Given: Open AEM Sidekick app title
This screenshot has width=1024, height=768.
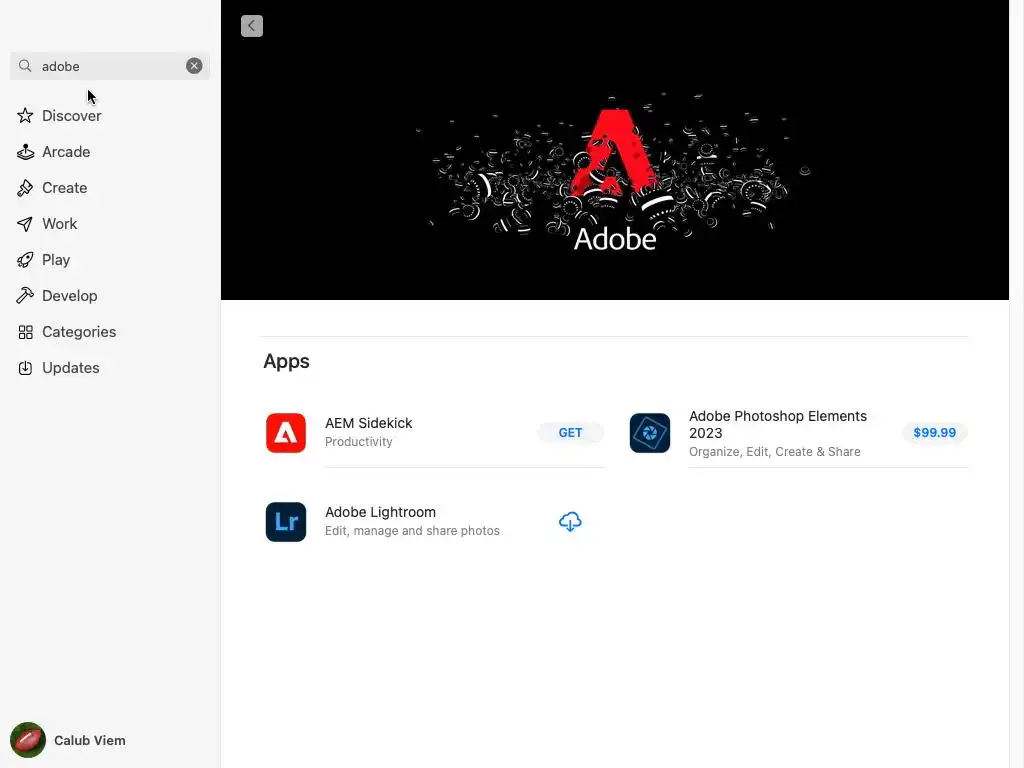Looking at the screenshot, I should click(x=368, y=423).
